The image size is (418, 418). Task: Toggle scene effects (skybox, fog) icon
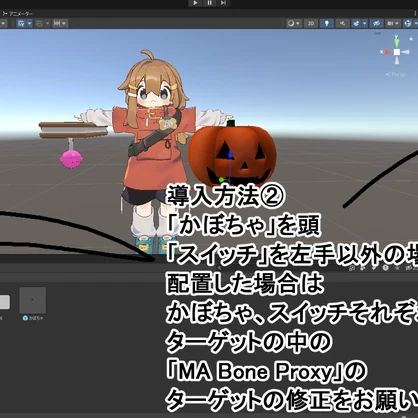[x=356, y=23]
